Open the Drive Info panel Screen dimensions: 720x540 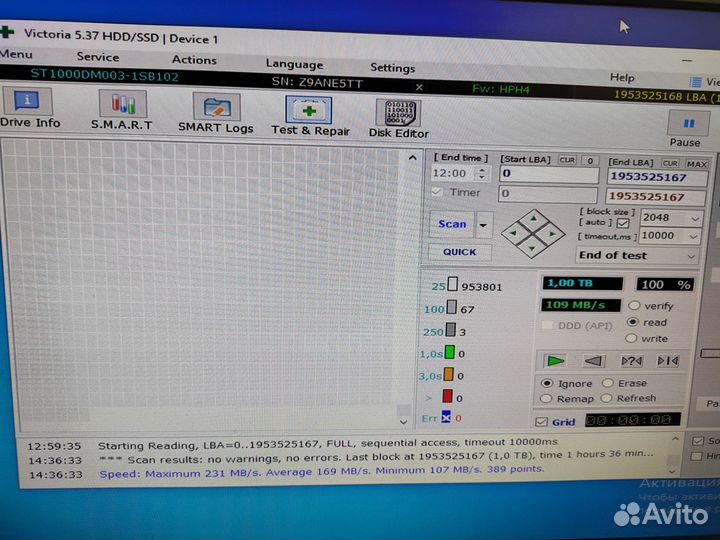(28, 108)
